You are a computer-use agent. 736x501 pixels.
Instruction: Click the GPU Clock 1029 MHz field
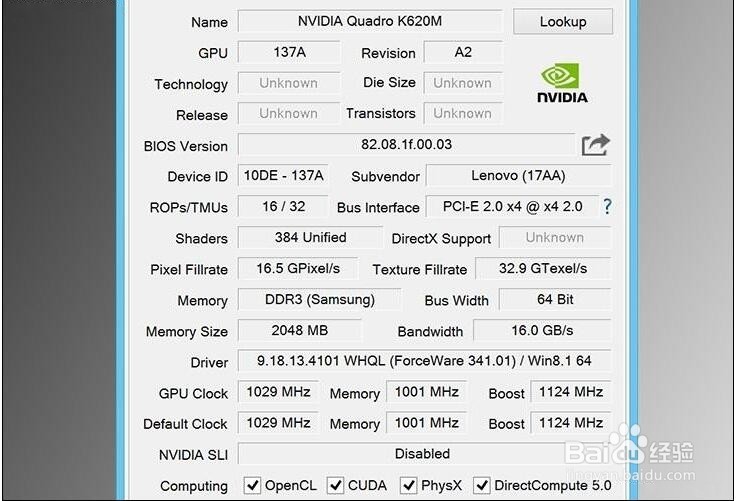coord(277,392)
